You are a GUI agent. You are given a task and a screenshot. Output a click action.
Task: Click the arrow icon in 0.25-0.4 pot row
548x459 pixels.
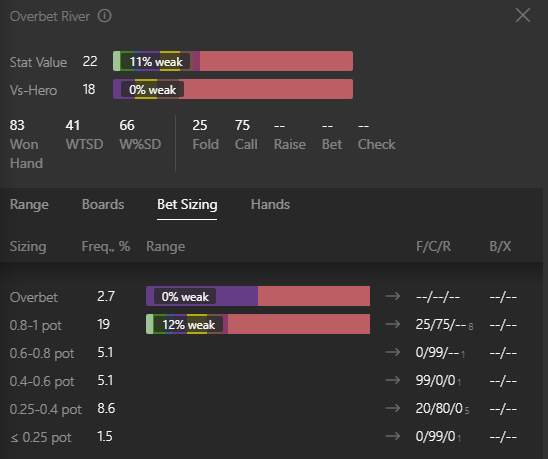pos(393,408)
